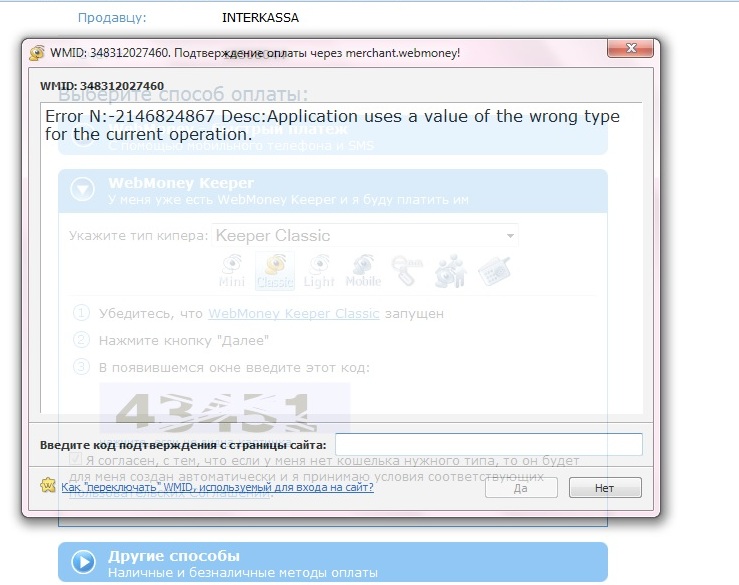Viewport: 739px width, 585px height.
Task: Pick the Keeper Mobile icon
Action: coord(363,270)
